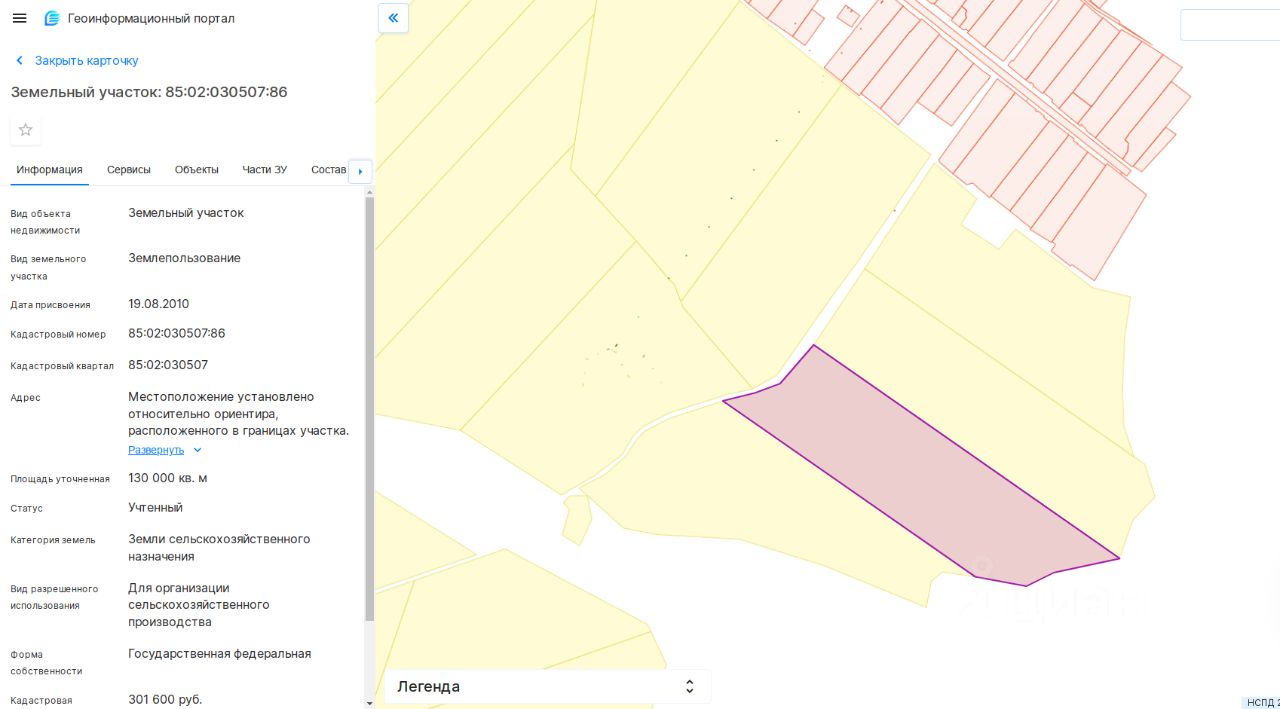Click the side panel vertical scrollbar
The image size is (1280, 709).
[369, 410]
